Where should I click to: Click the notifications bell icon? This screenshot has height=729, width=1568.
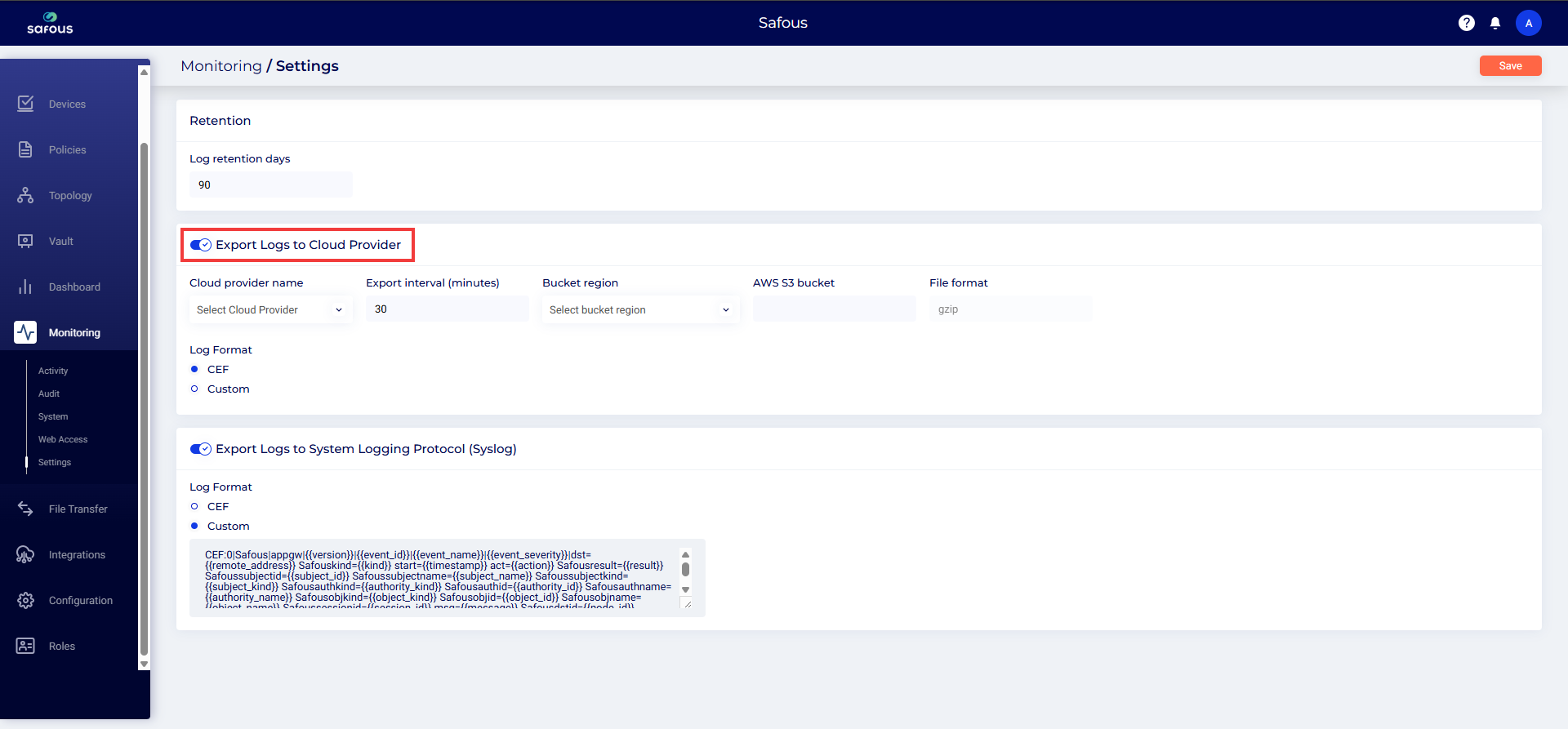(x=1494, y=23)
